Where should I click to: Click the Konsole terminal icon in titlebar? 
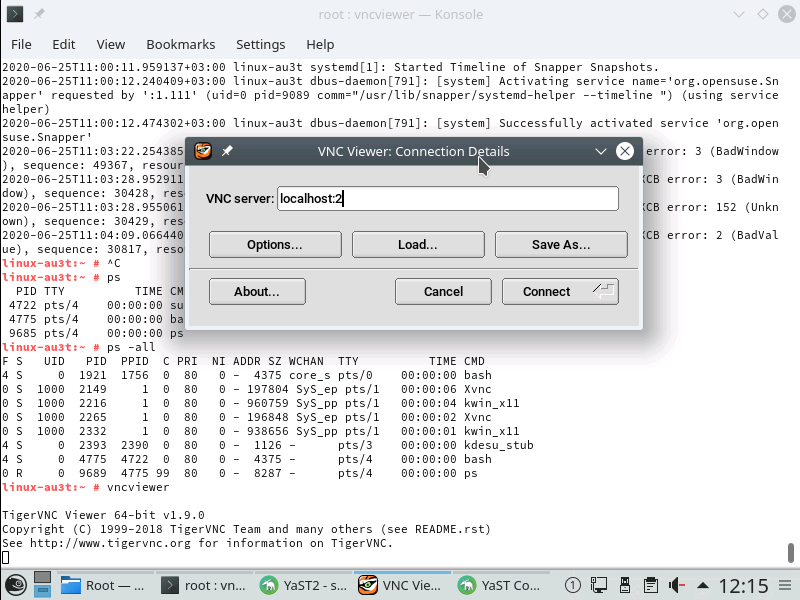coord(15,14)
